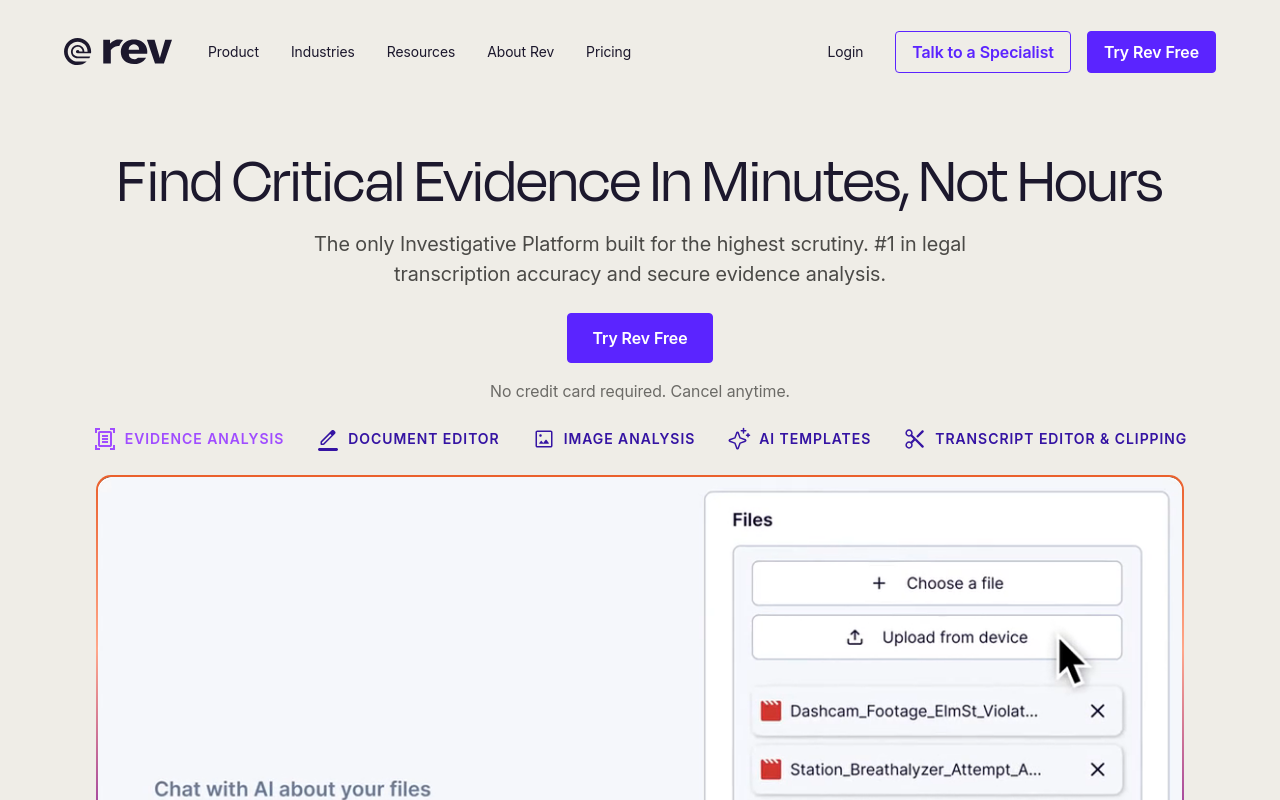Go to the Pricing page
The height and width of the screenshot is (800, 1280).
point(608,52)
